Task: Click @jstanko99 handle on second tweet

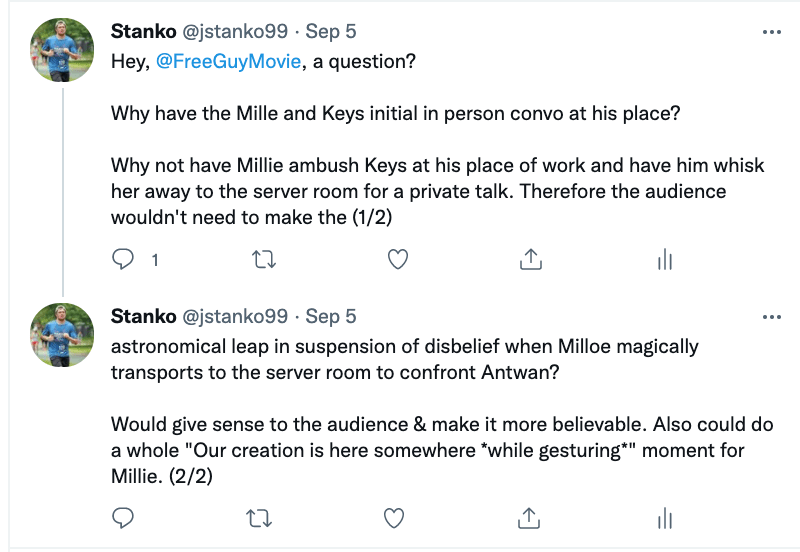Action: (x=236, y=317)
